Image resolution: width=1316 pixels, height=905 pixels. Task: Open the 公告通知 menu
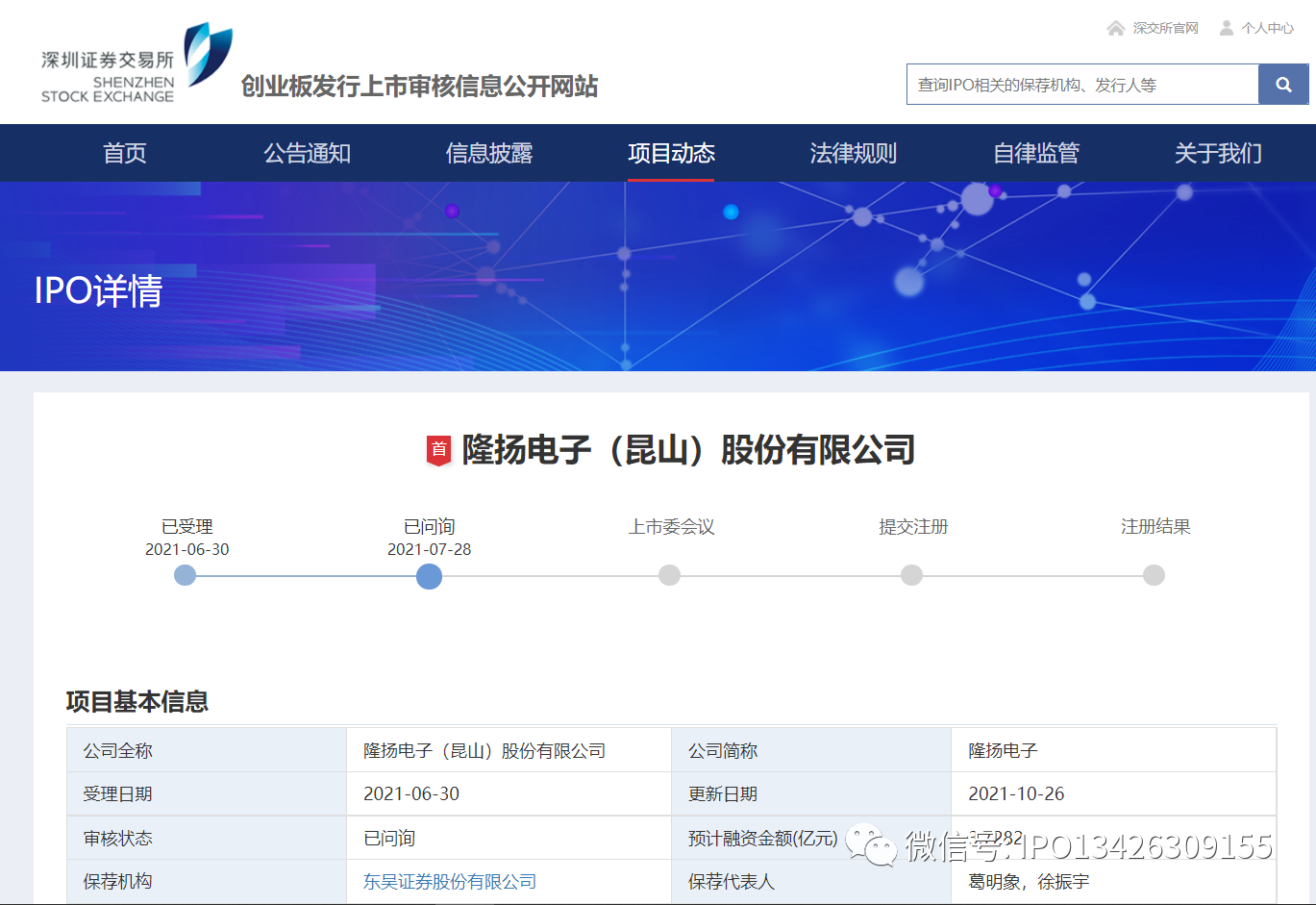[x=308, y=153]
